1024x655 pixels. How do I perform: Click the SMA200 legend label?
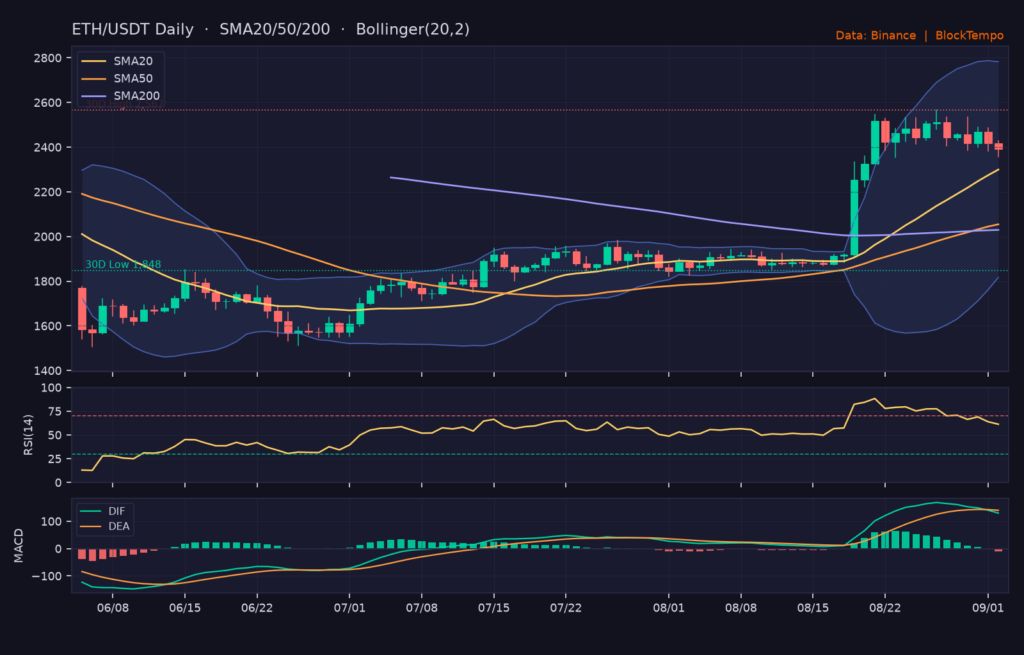tap(136, 95)
